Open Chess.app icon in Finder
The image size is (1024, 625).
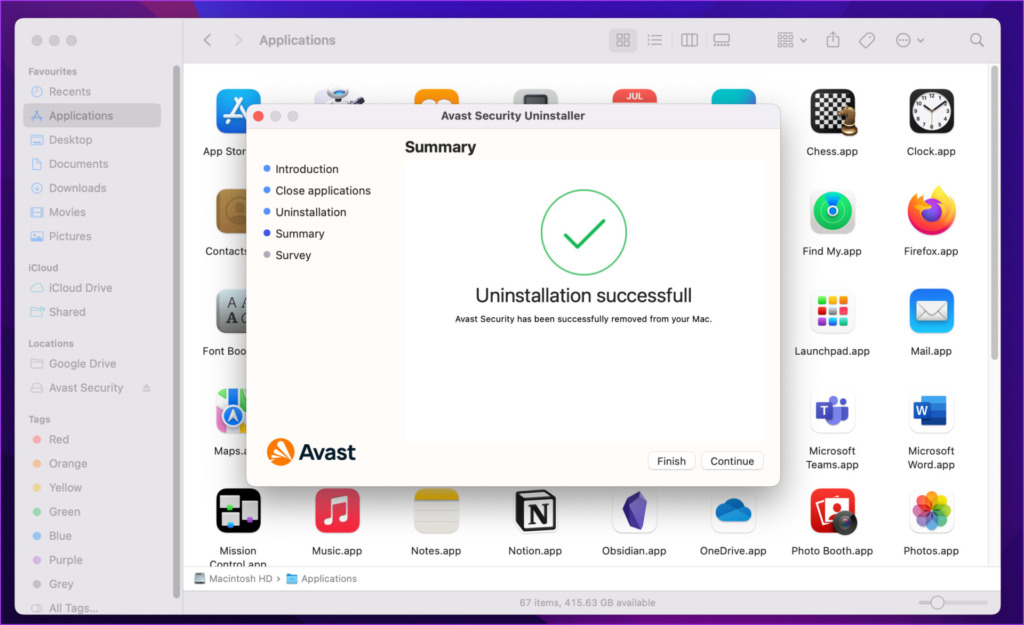pos(832,112)
